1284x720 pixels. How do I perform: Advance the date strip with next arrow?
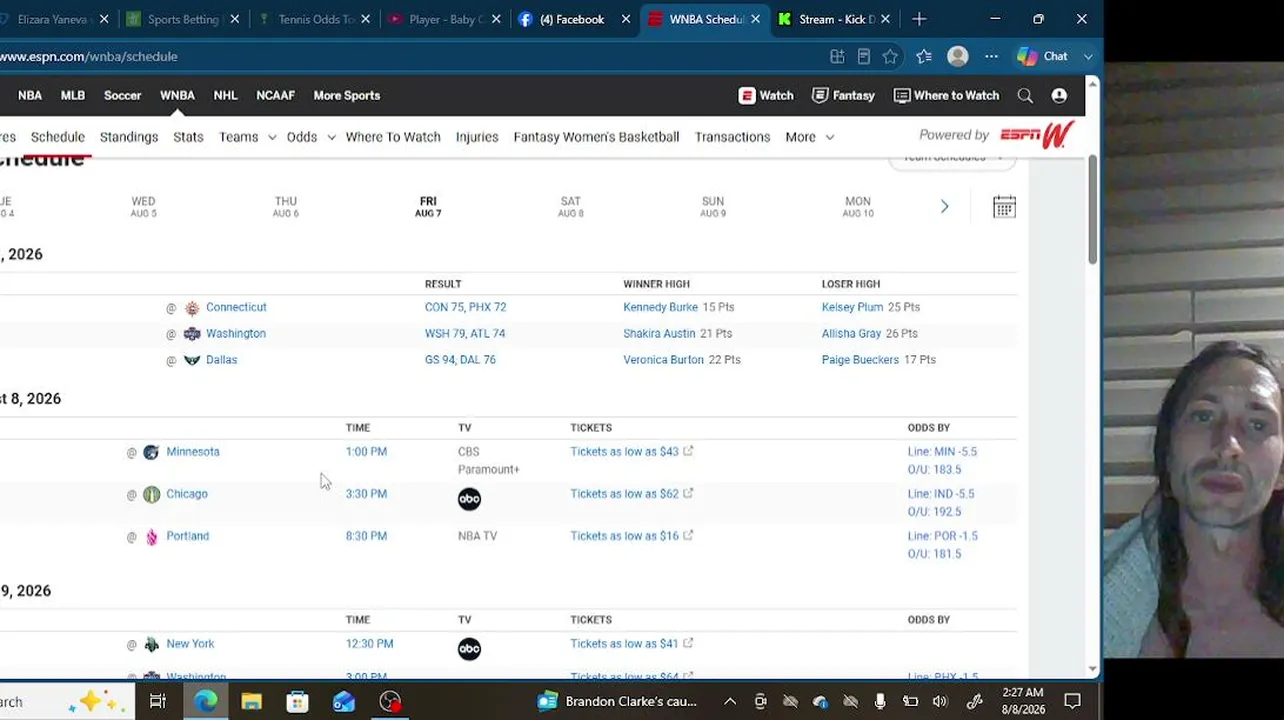(944, 206)
